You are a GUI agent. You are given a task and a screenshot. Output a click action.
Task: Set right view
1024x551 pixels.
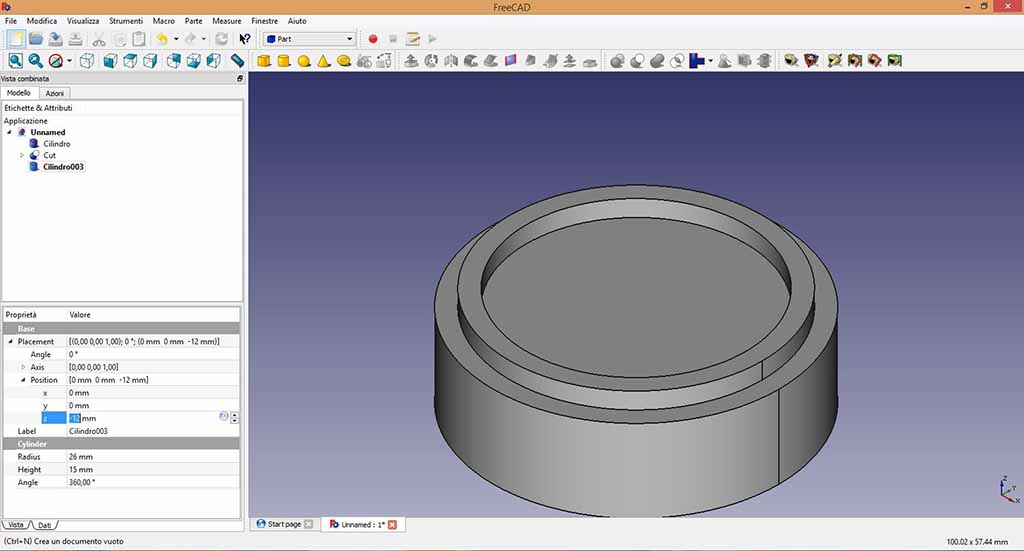coord(150,61)
